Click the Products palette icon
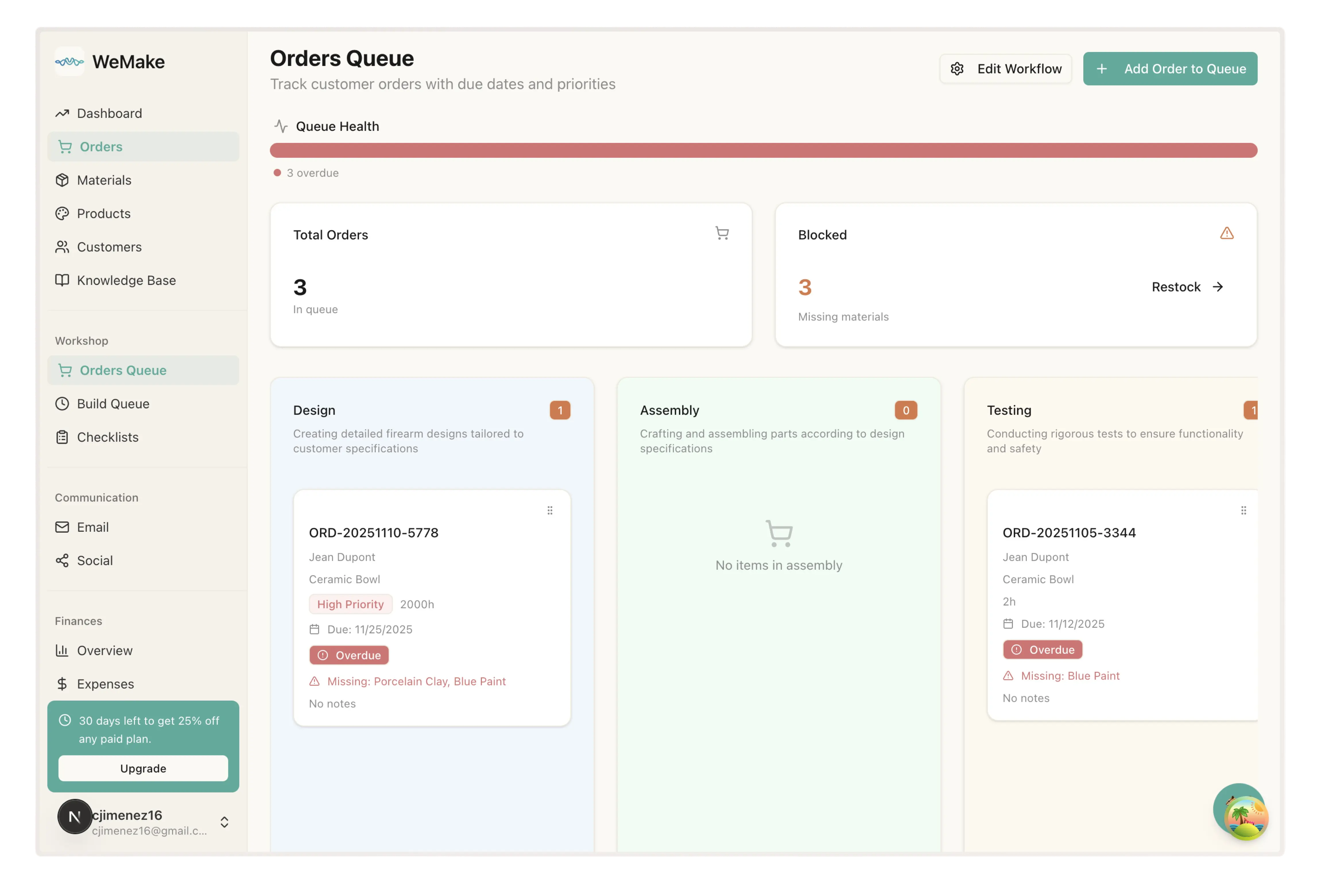This screenshot has width=1323, height=896. [x=63, y=214]
